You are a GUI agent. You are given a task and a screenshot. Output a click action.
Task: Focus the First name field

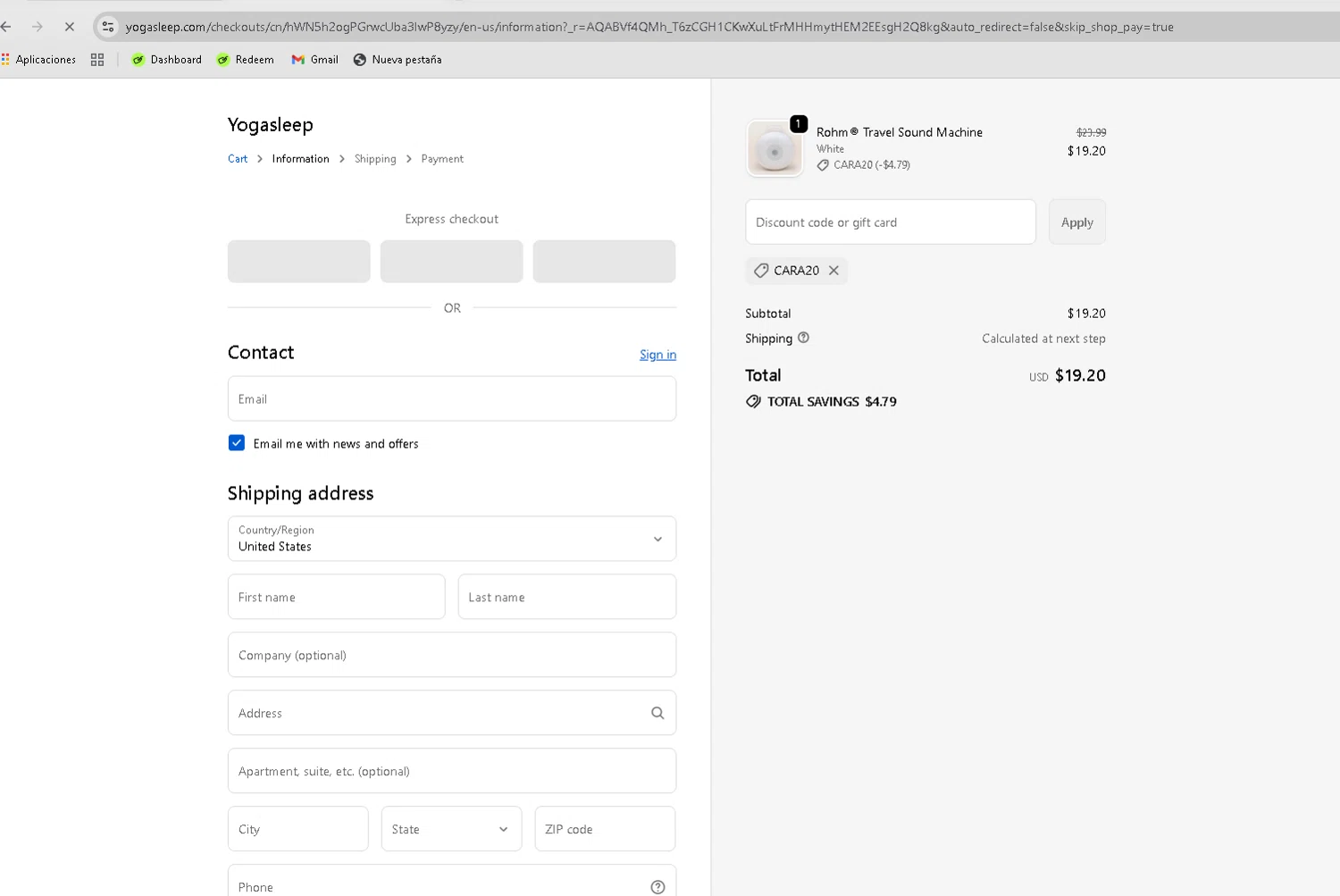coord(337,597)
